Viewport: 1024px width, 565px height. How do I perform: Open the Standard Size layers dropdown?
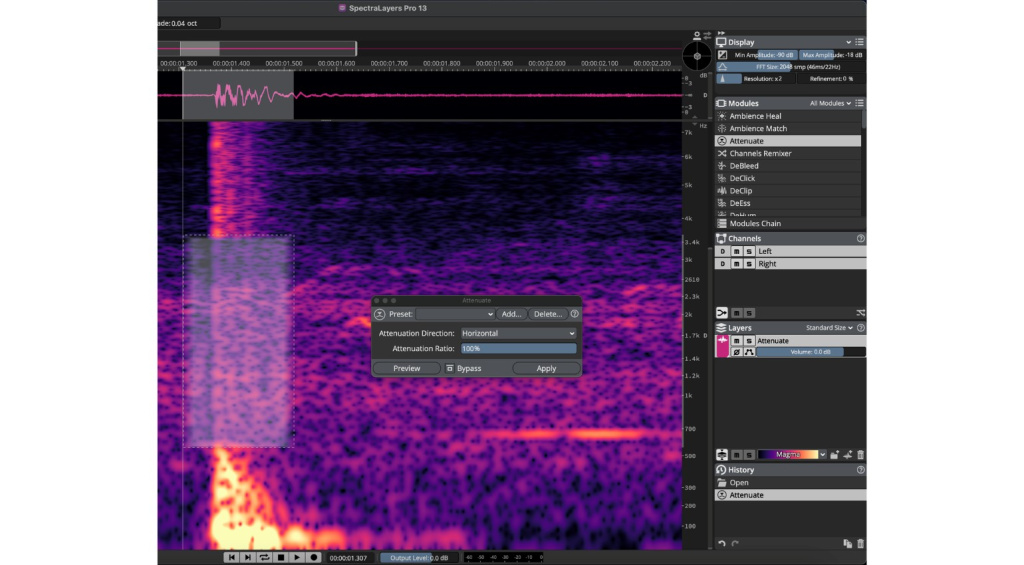(829, 328)
